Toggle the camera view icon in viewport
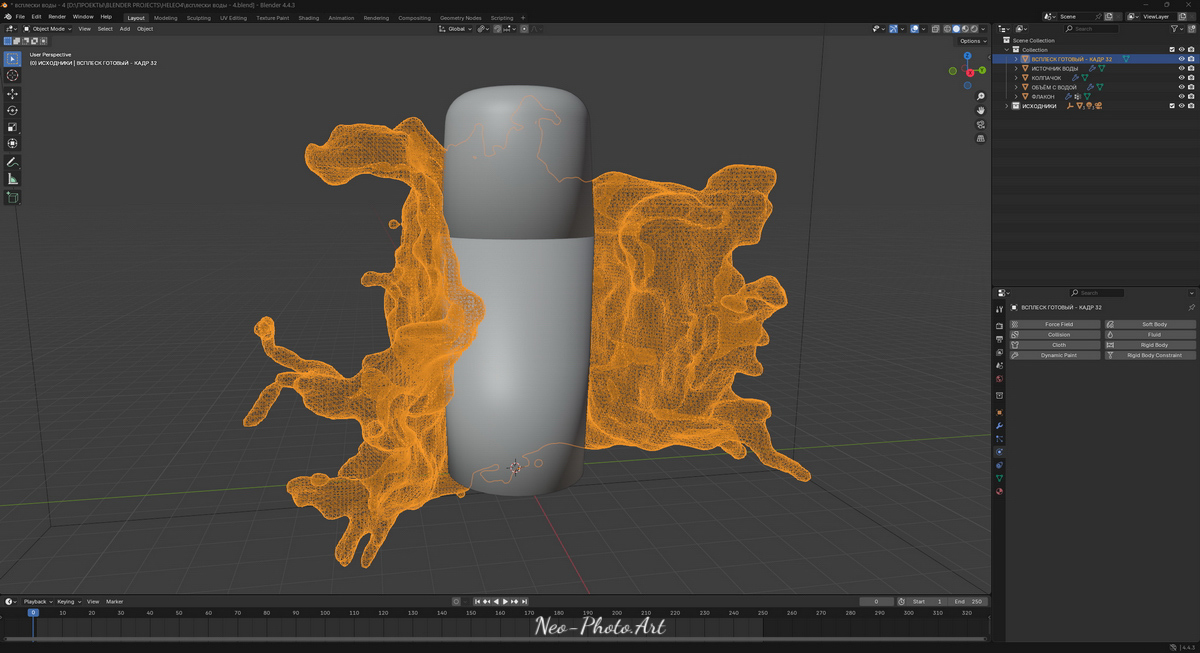Image resolution: width=1200 pixels, height=653 pixels. pyautogui.click(x=981, y=125)
